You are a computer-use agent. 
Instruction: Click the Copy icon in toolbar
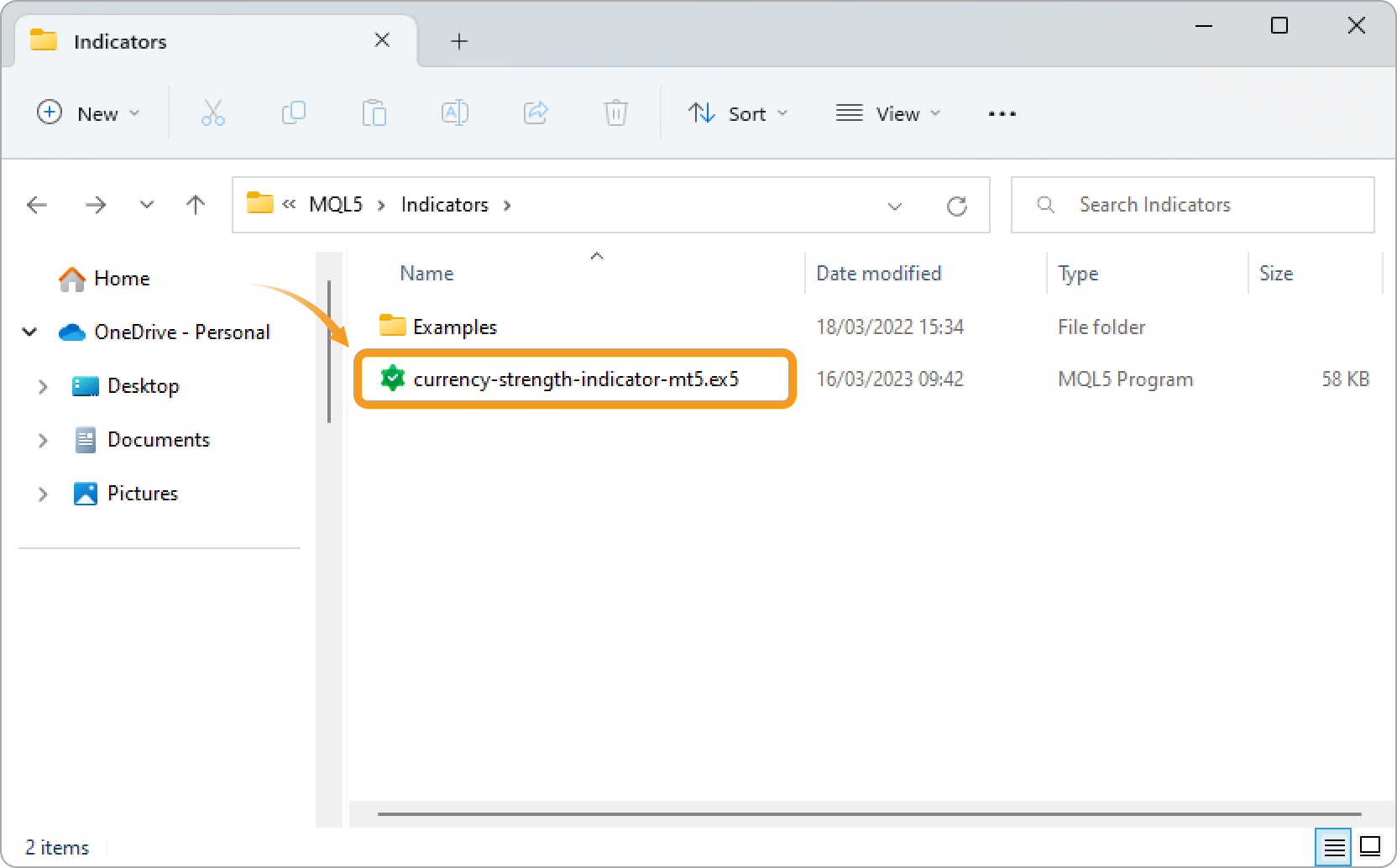[293, 112]
